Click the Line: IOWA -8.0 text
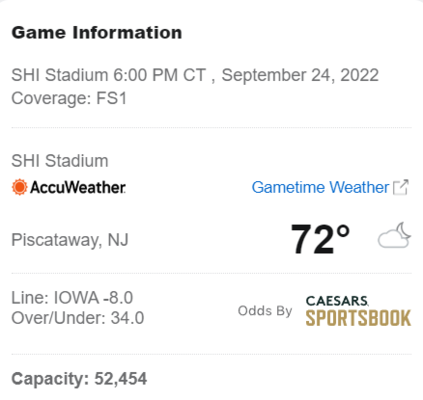The height and width of the screenshot is (400, 423). click(x=72, y=298)
